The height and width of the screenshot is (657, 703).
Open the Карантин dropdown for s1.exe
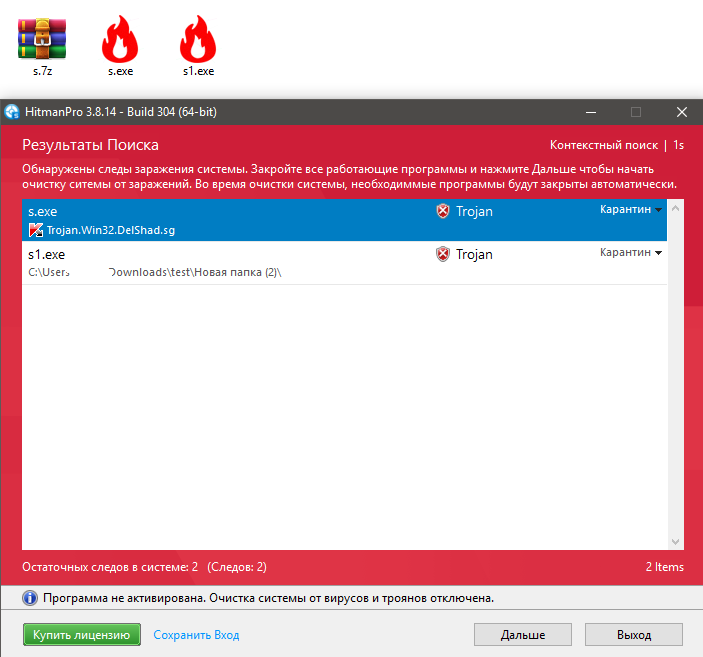631,252
